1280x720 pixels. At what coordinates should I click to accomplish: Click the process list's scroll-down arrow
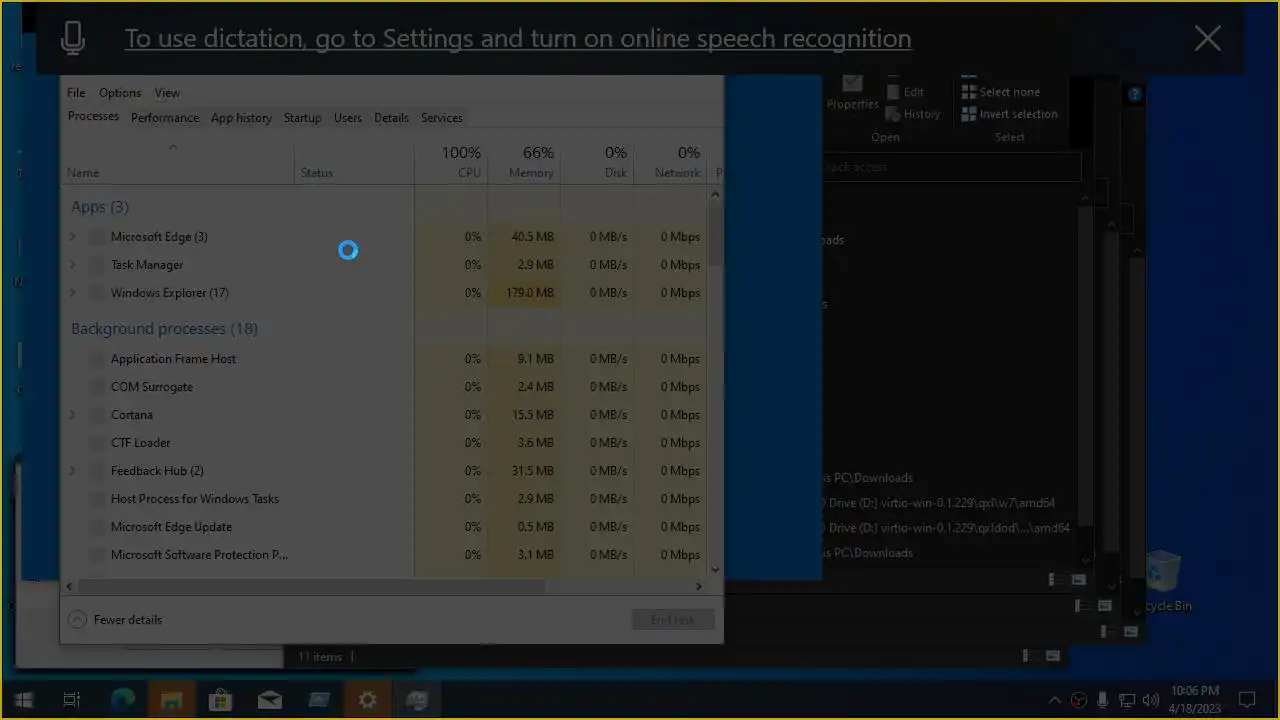click(x=715, y=569)
